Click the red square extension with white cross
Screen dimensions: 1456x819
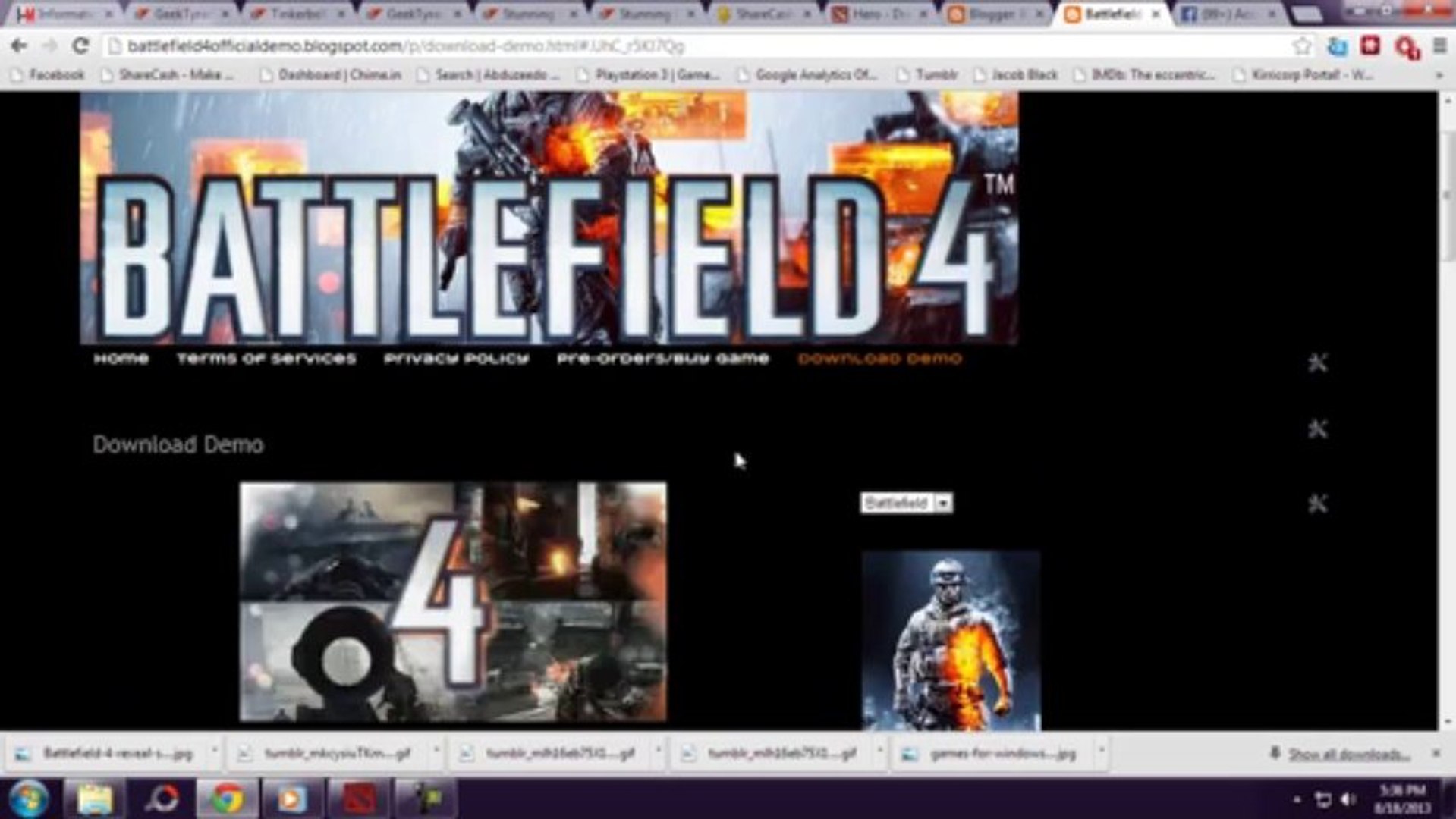coord(1370,45)
